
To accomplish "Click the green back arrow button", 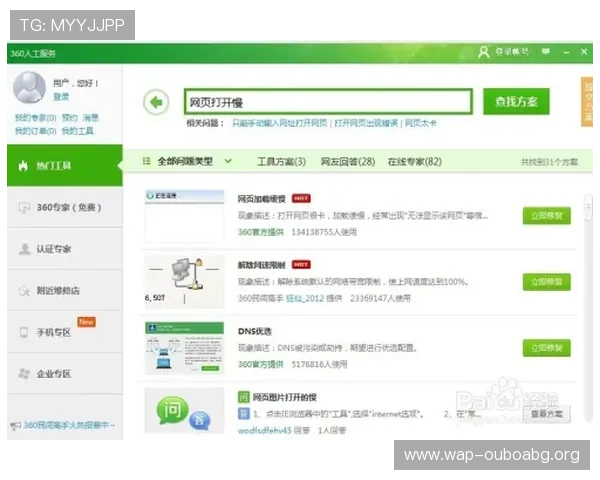I will [156, 102].
